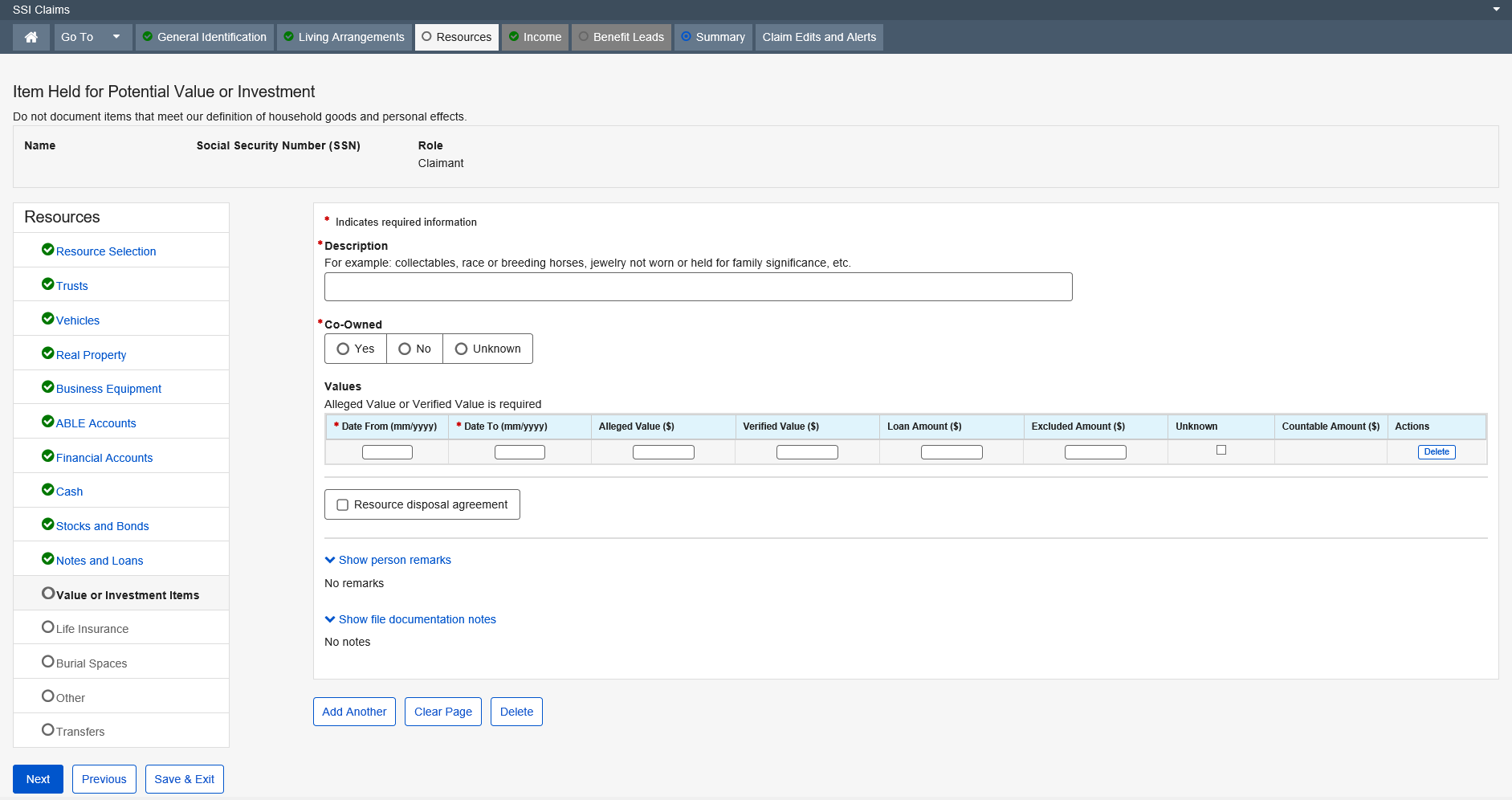Click green checkmark icon beside Cash
This screenshot has height=800, width=1512.
(47, 490)
